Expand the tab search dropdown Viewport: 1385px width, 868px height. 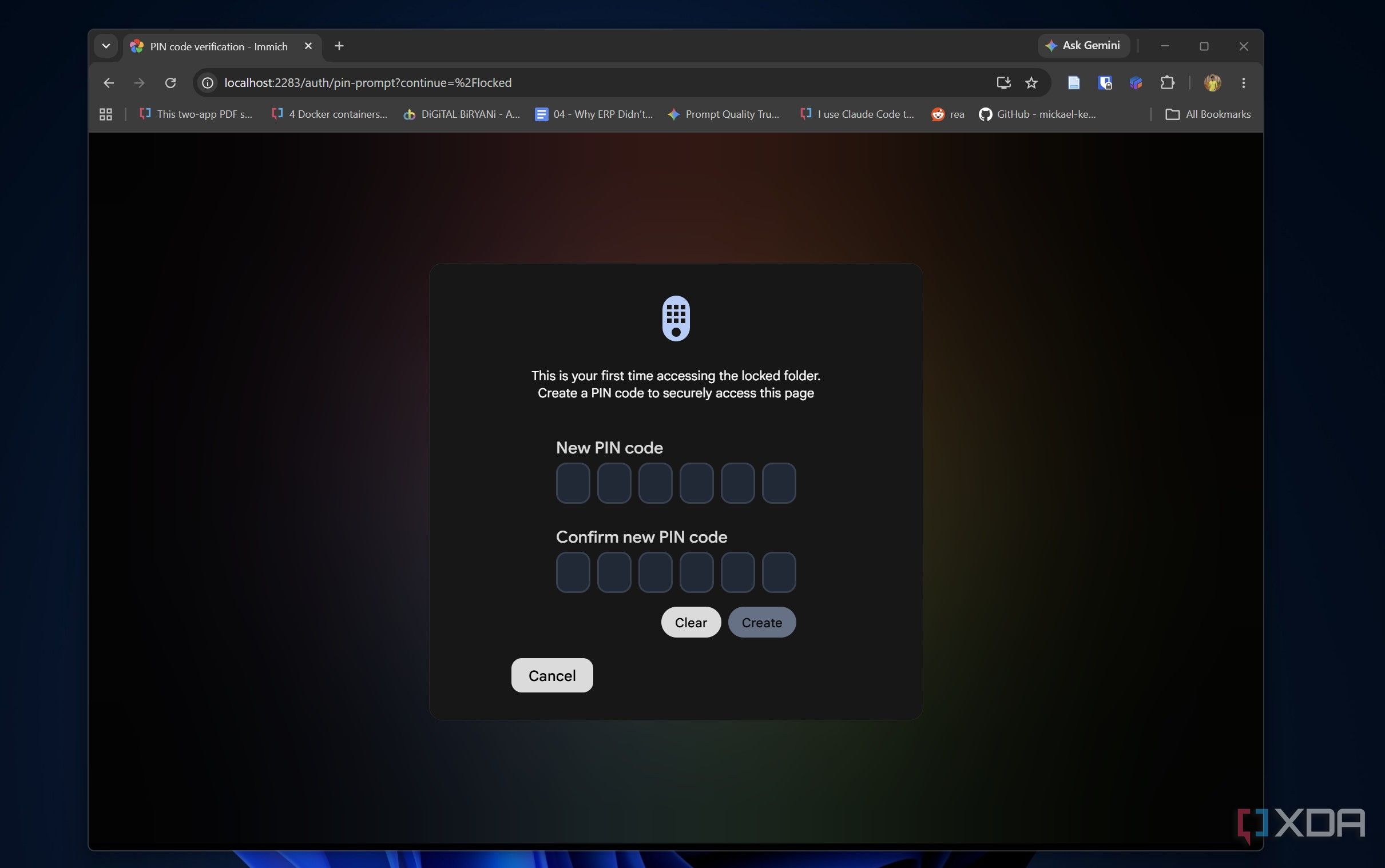(106, 46)
